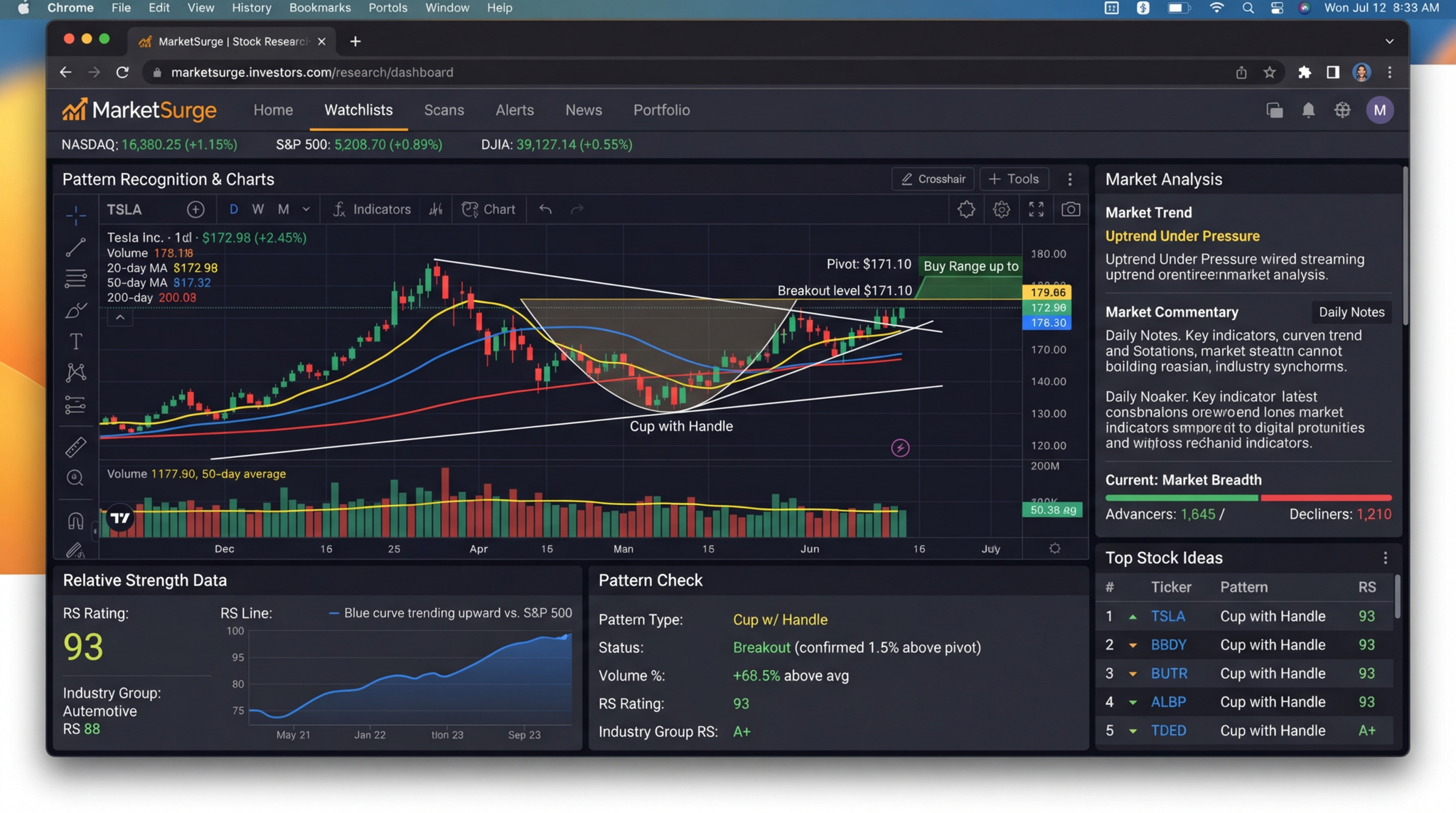Image resolution: width=1456 pixels, height=813 pixels.
Task: Switch chart to Weekly timeframe with W toggle
Action: [x=258, y=209]
